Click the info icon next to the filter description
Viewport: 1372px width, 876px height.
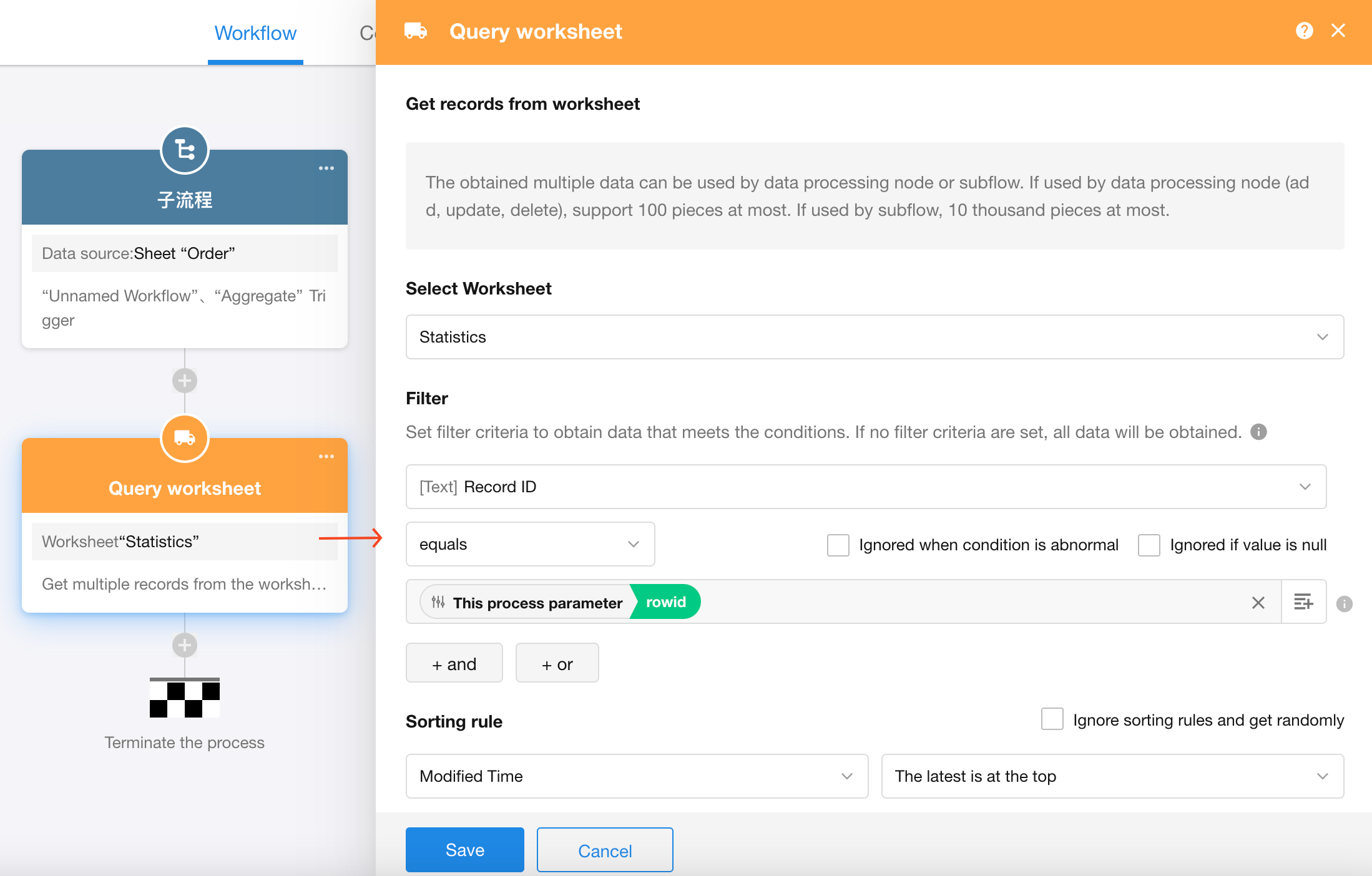coord(1258,432)
